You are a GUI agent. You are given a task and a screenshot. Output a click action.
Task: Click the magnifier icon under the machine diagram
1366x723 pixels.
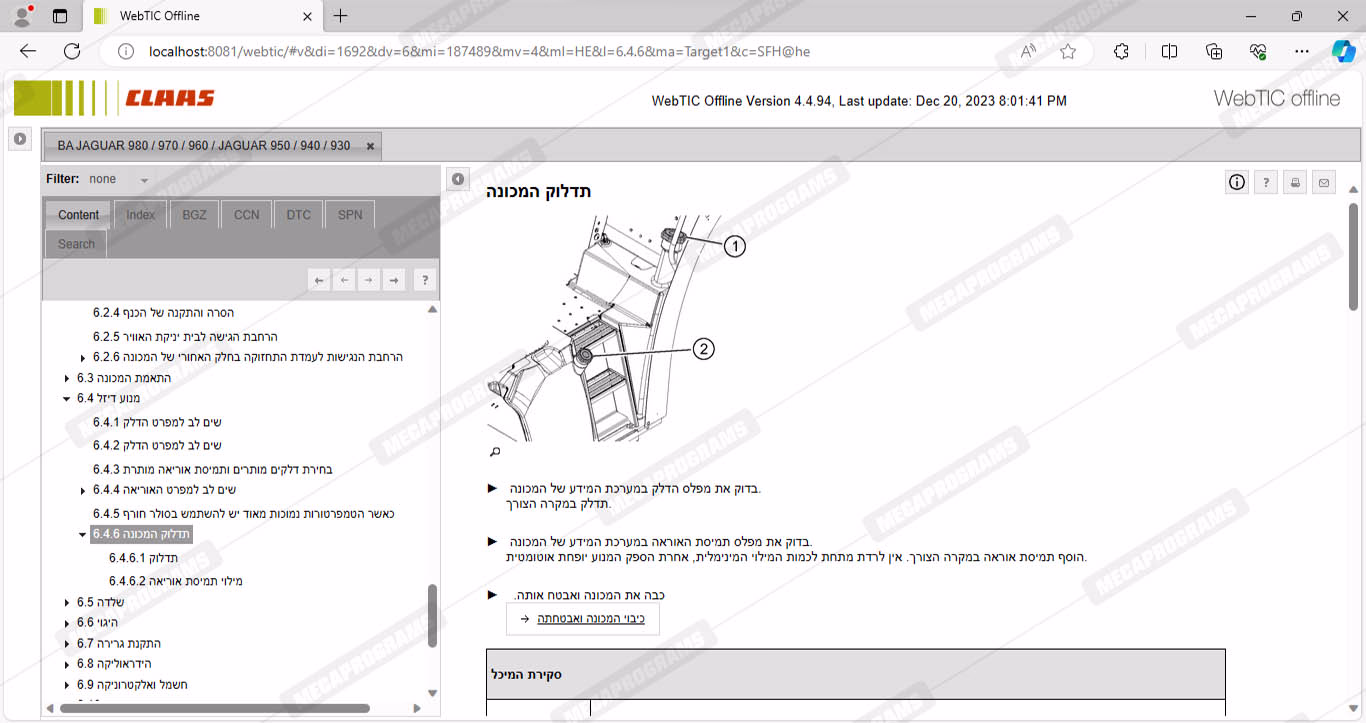[x=494, y=453]
